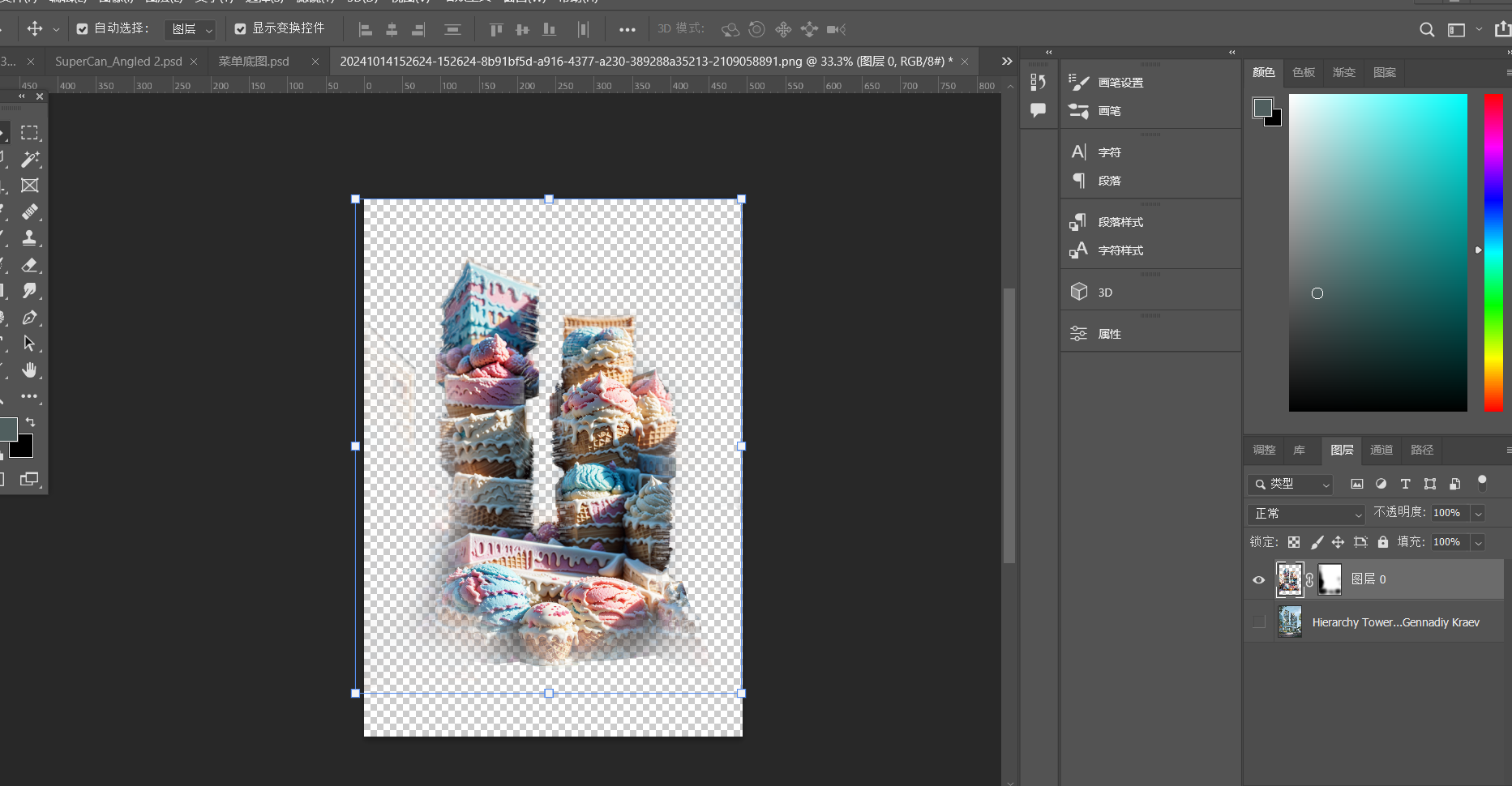The width and height of the screenshot is (1512, 786).
Task: Switch to the 通道 tab
Action: [1381, 450]
